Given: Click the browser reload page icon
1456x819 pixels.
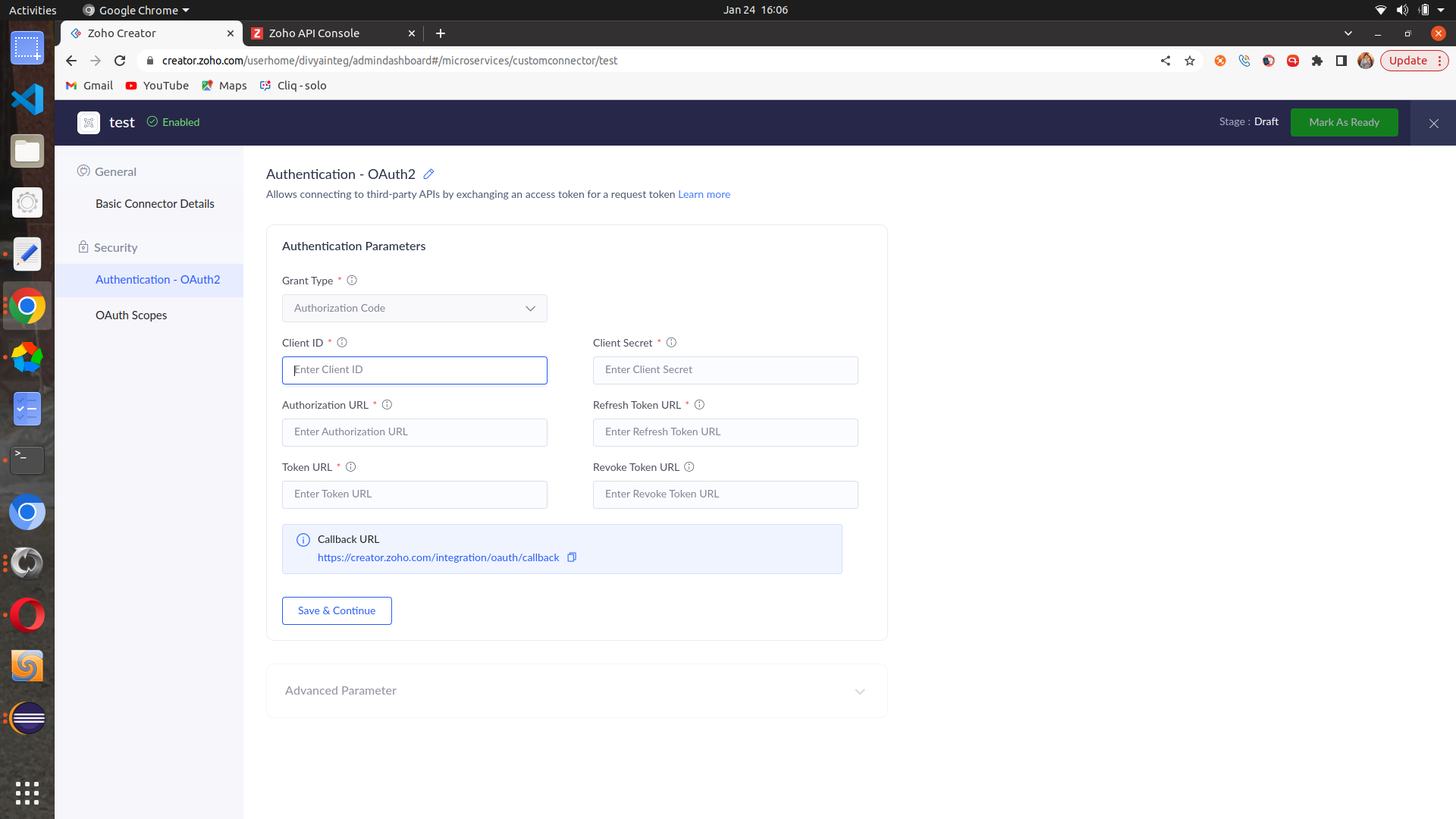Looking at the screenshot, I should 120,61.
